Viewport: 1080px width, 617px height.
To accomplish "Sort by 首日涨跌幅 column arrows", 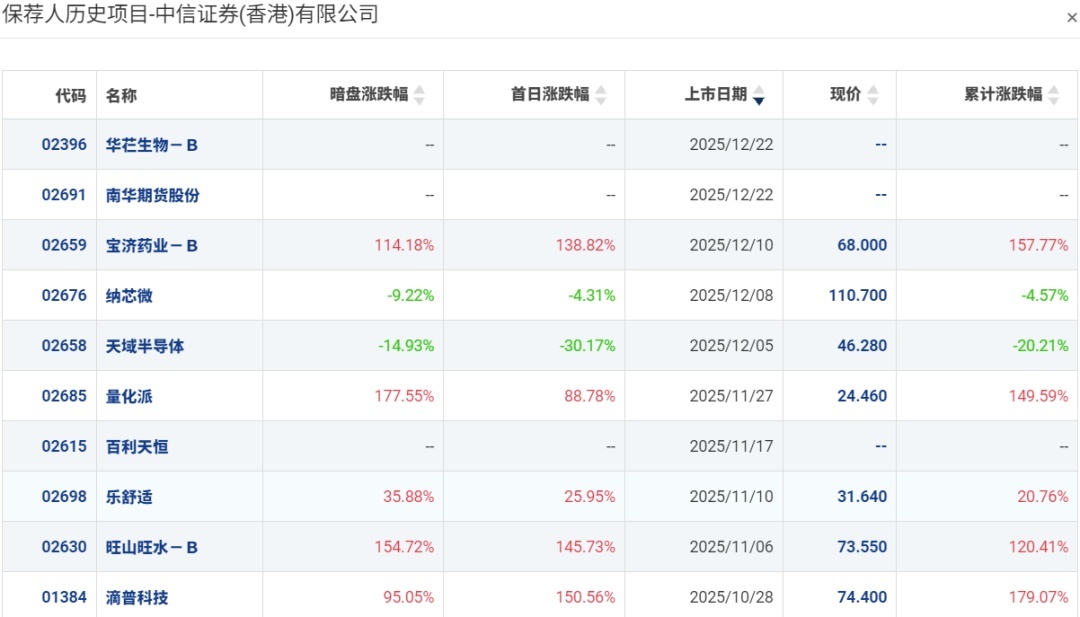I will click(600, 95).
